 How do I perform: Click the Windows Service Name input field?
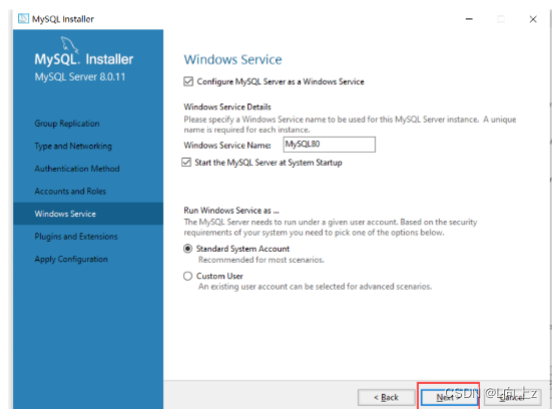(x=329, y=144)
